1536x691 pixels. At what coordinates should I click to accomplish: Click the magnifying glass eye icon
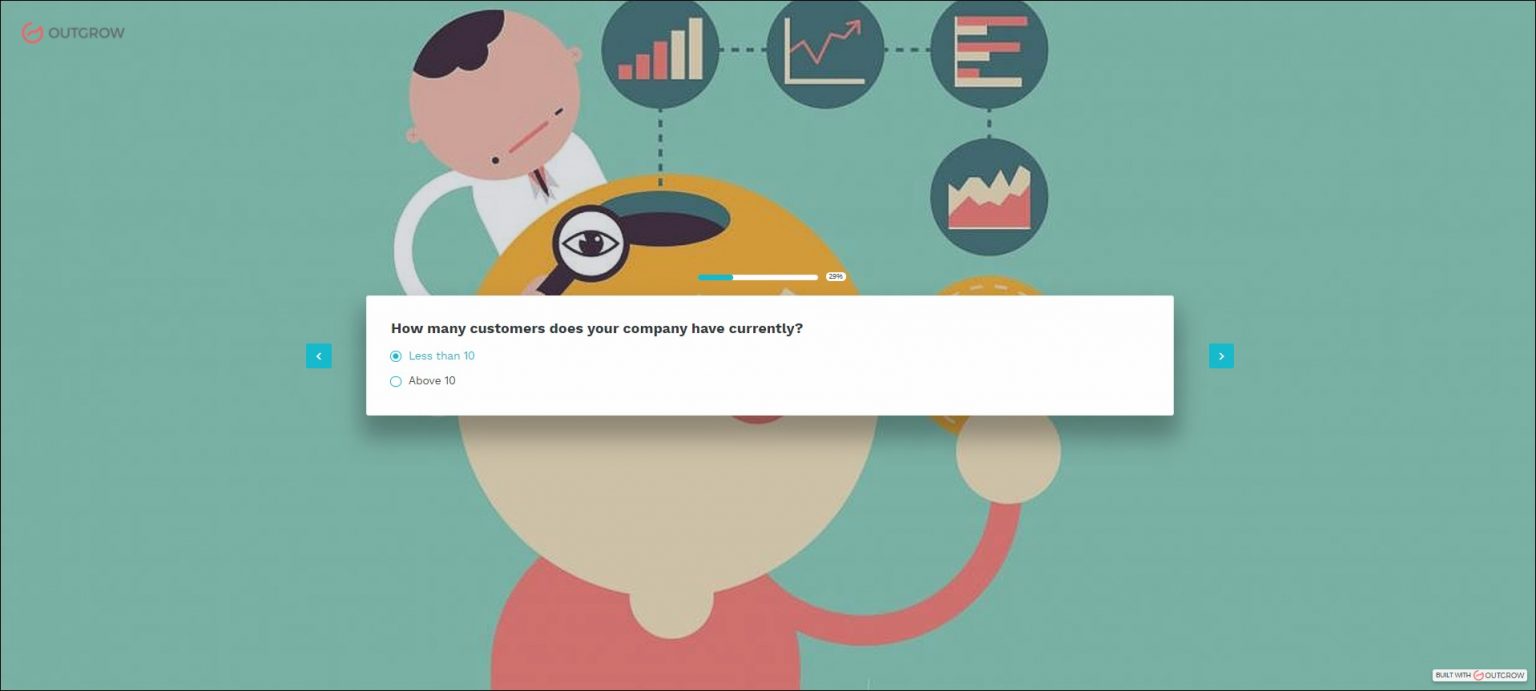(591, 242)
